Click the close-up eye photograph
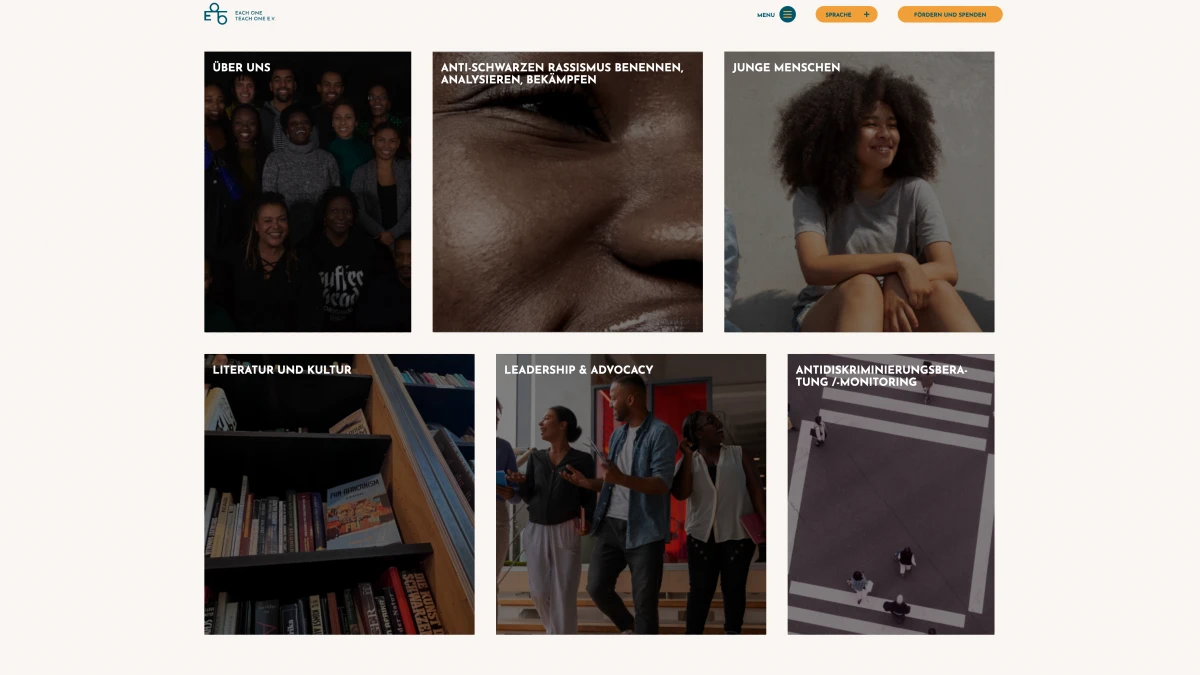Viewport: 1200px width, 675px height. point(568,192)
